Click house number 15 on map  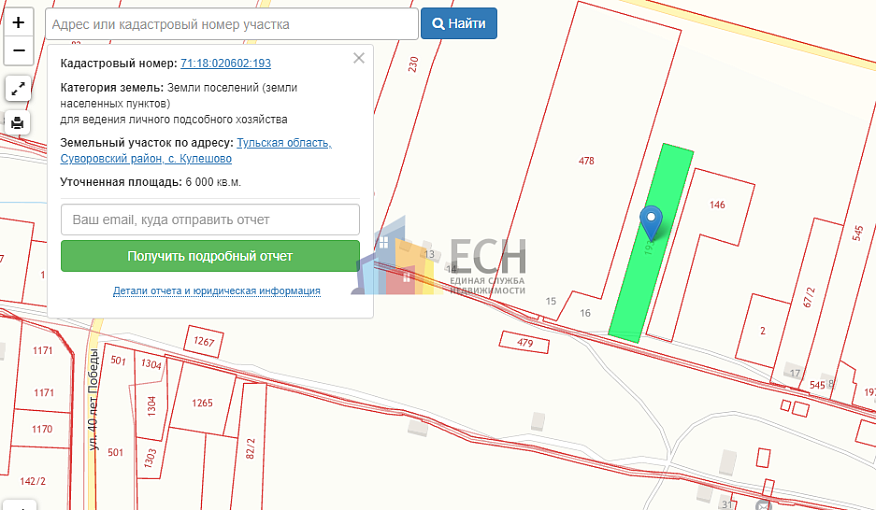[x=551, y=301]
